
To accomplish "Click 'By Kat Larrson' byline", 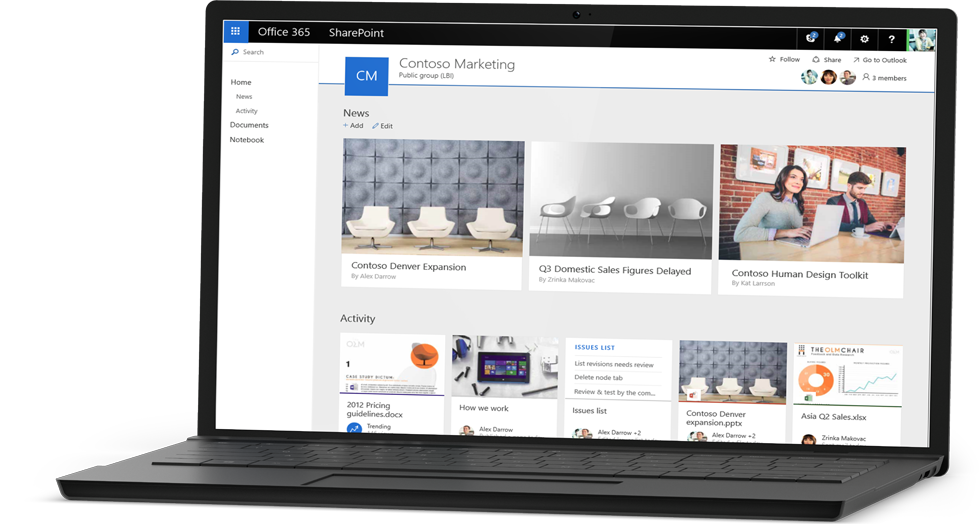I will coord(753,284).
